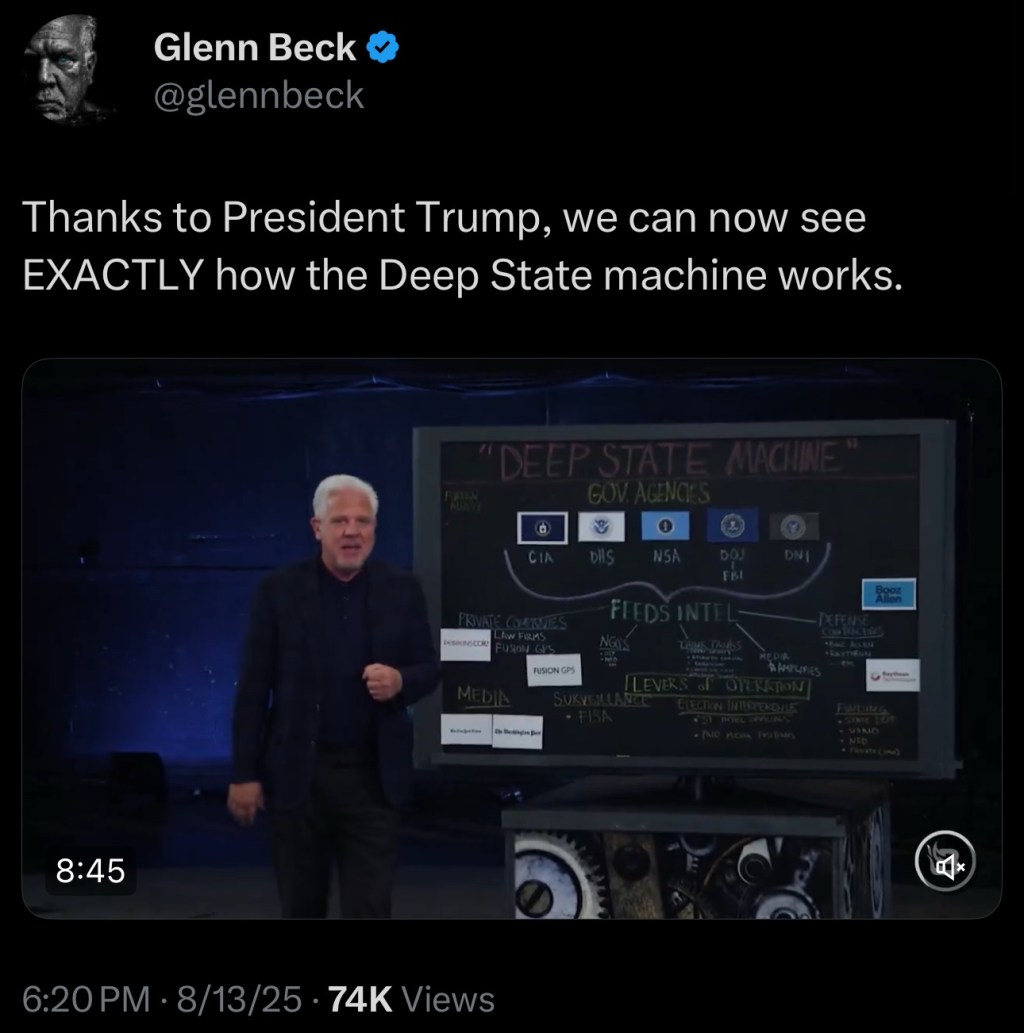Unmute the video with the speaker icon

(945, 861)
